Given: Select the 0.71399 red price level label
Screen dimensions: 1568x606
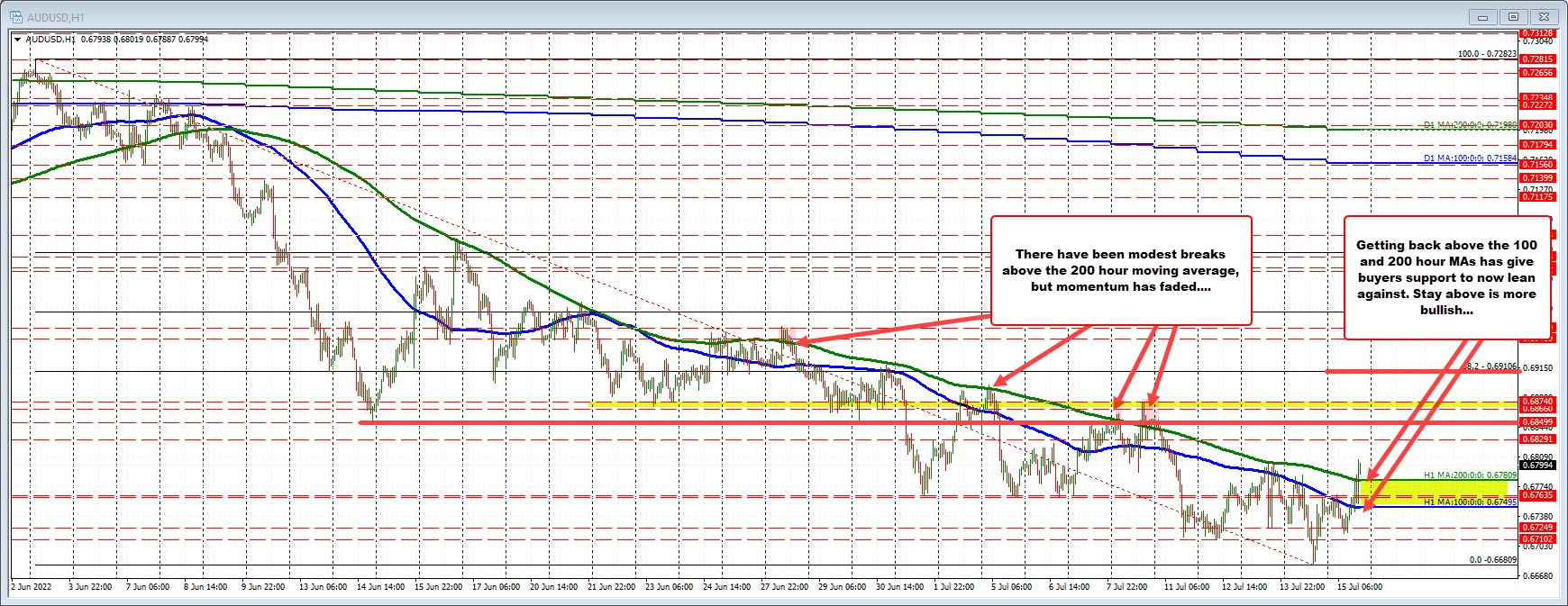Looking at the screenshot, I should pos(1536,178).
